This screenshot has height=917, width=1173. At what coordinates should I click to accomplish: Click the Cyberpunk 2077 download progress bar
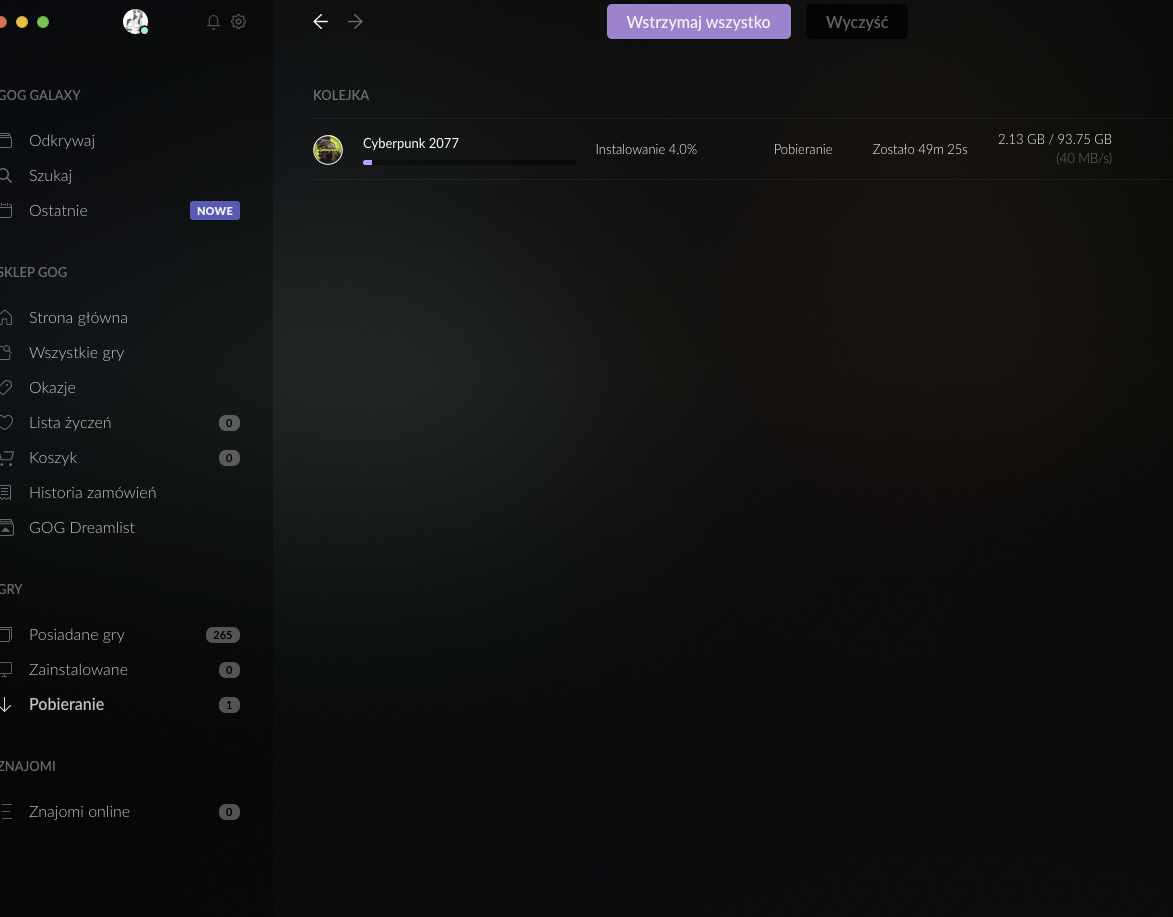click(x=469, y=162)
